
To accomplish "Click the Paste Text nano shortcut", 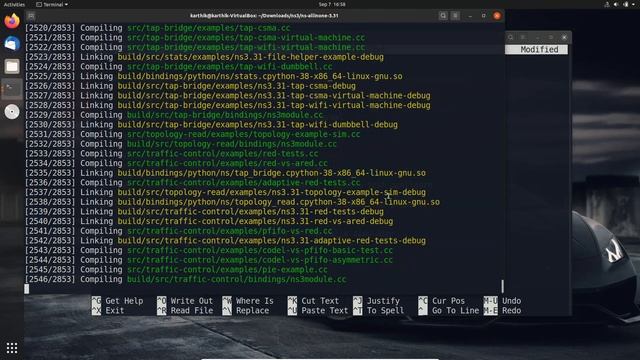I will click(x=318, y=311).
